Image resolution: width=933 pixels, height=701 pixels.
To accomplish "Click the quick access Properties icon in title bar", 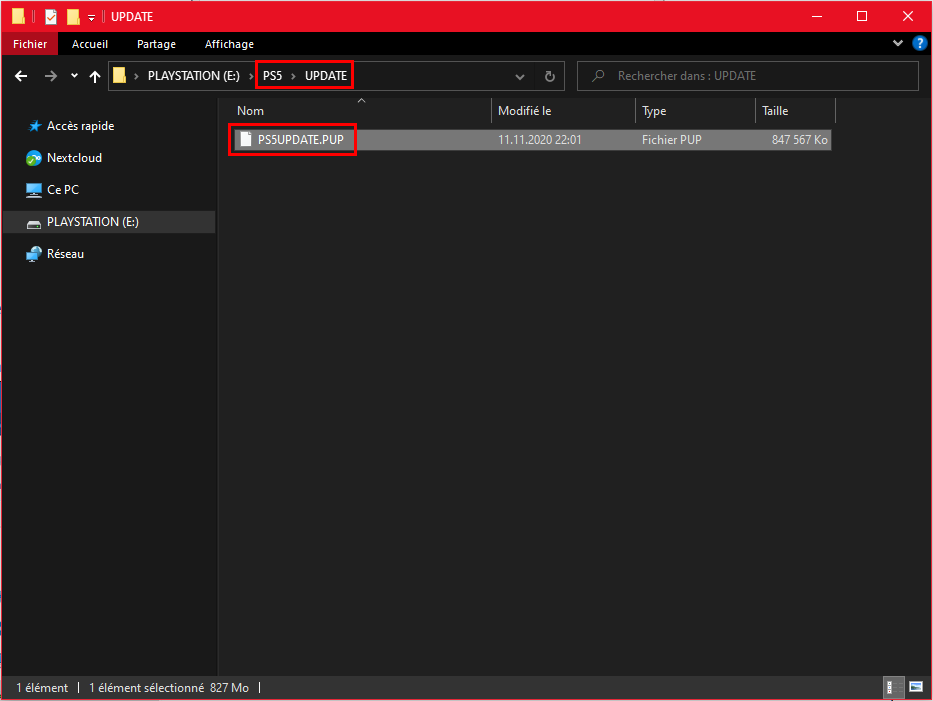I will [x=51, y=17].
